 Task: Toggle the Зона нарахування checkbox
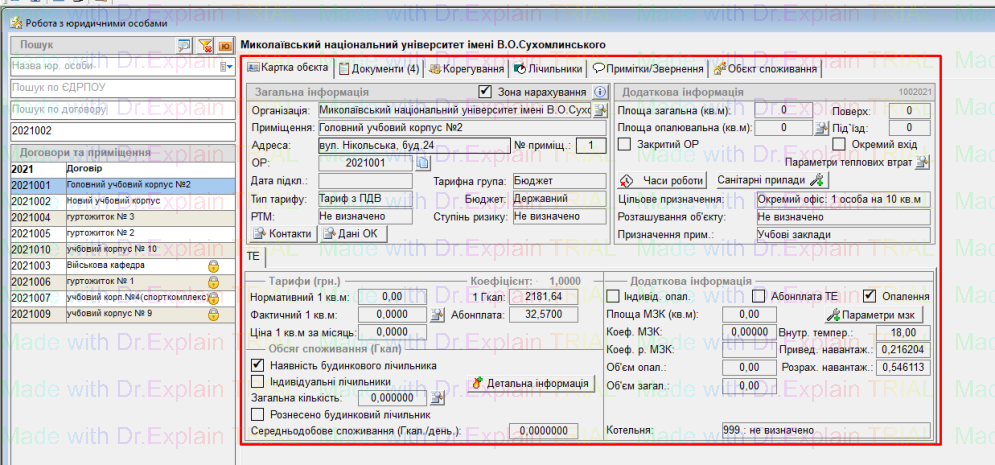[x=485, y=92]
